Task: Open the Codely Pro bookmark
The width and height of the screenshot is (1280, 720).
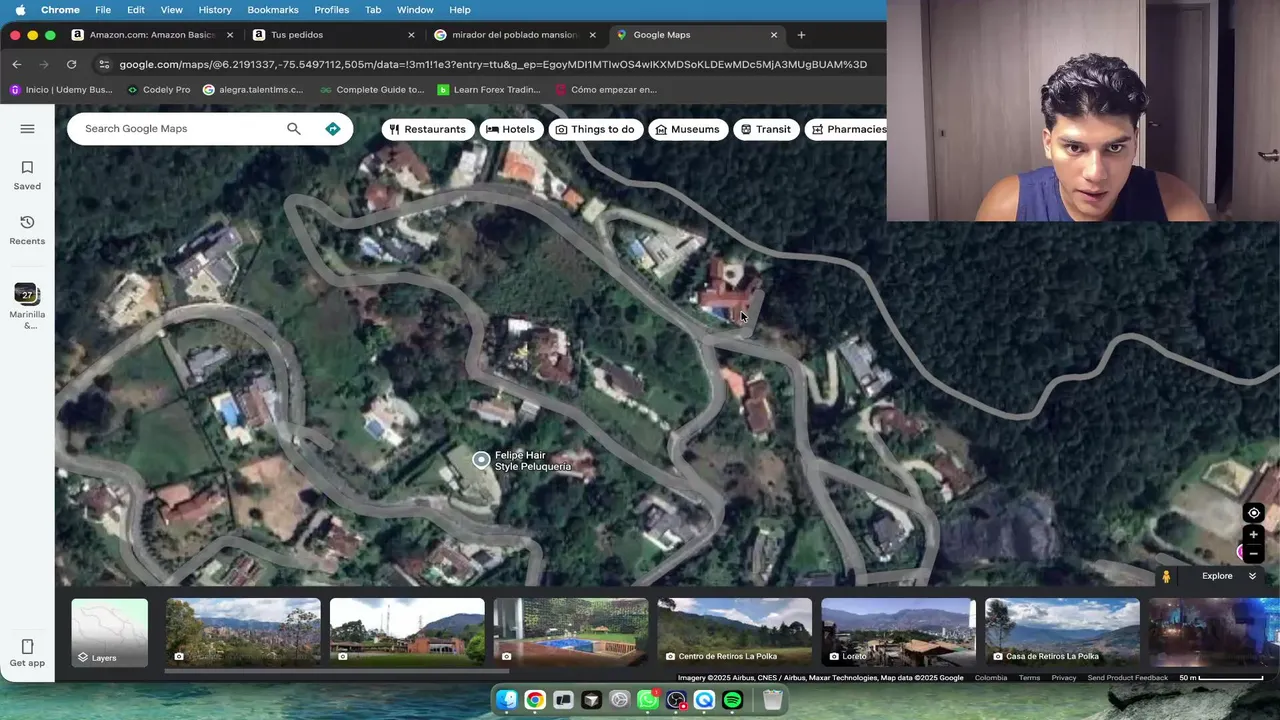Action: coord(158,89)
